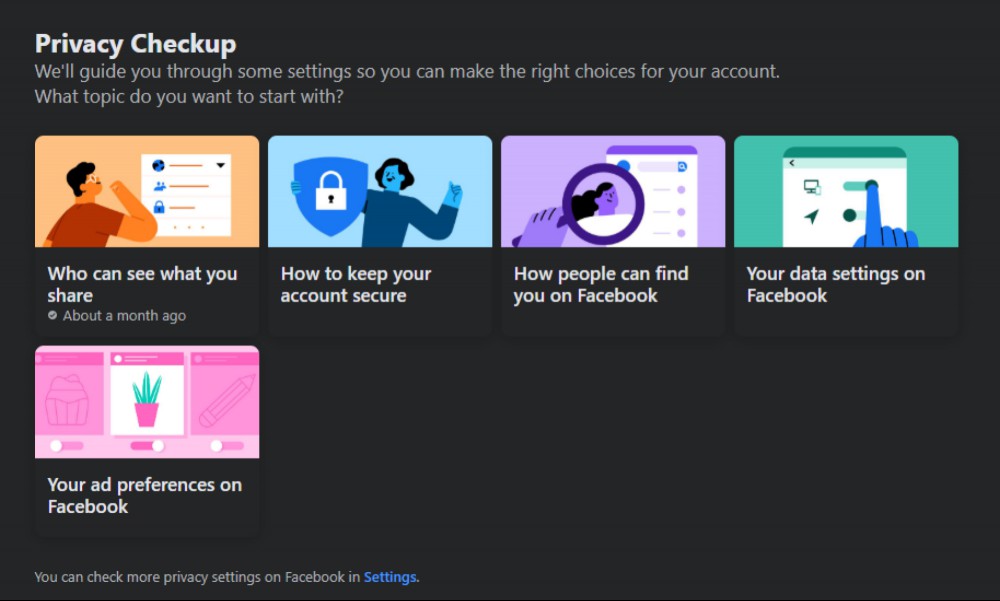
Task: Click 'Who can see what you share' title
Action: 142,285
